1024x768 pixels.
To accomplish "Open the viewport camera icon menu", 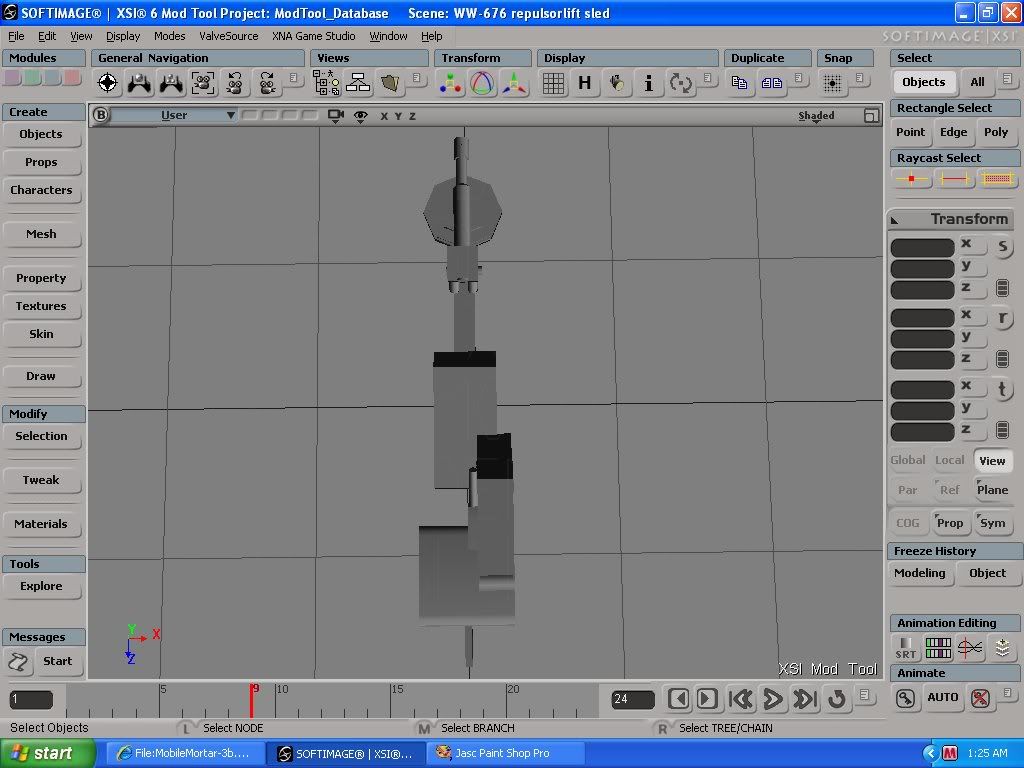I will pyautogui.click(x=336, y=116).
